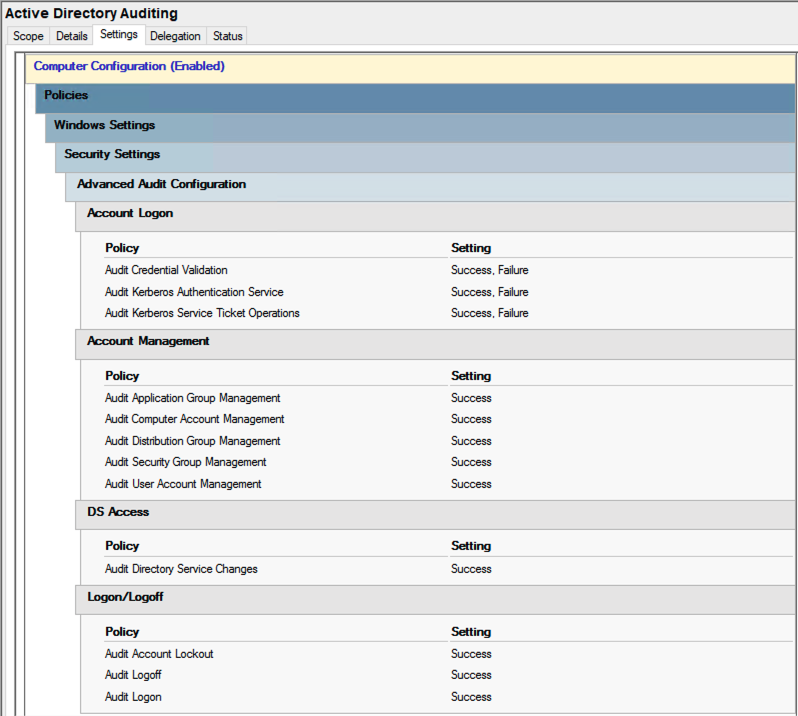Select the Settings tab
Viewport: 798px width, 716px height.
[119, 34]
